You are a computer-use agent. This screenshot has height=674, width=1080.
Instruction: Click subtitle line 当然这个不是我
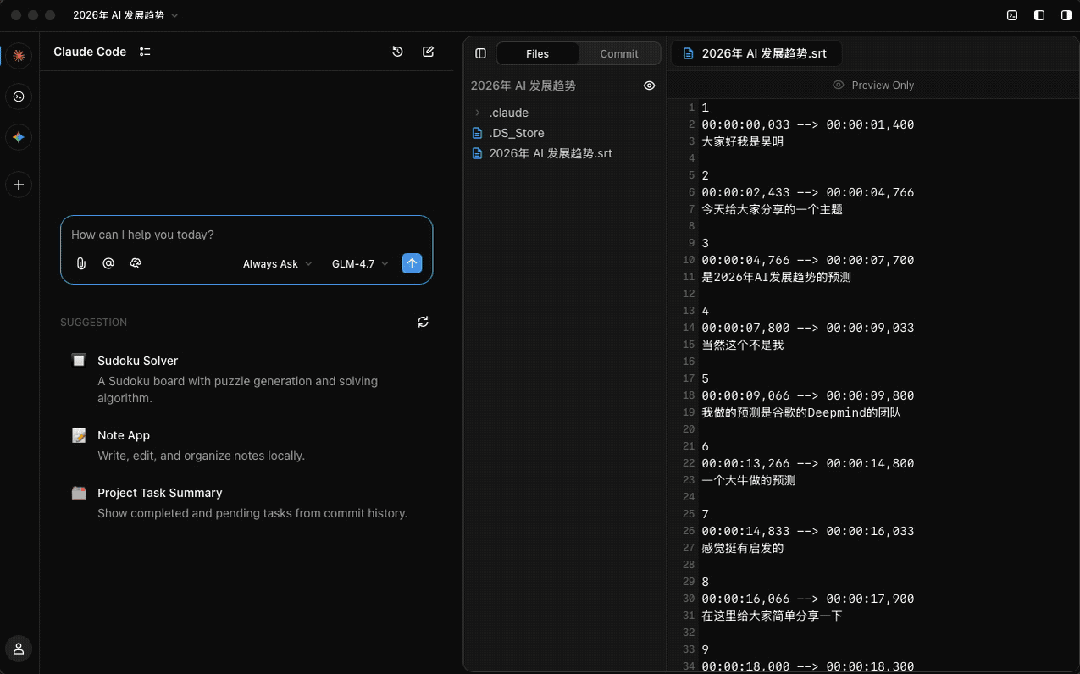[742, 345]
